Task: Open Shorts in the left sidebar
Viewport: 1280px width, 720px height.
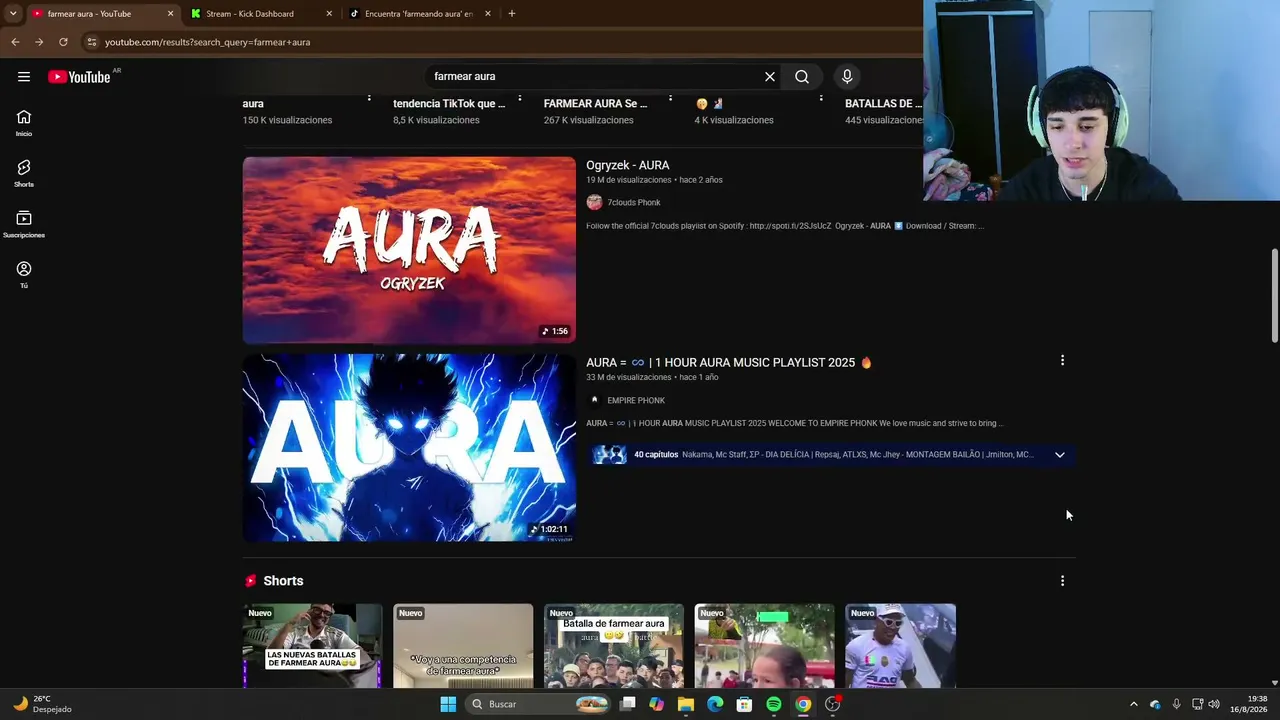Action: point(24,173)
